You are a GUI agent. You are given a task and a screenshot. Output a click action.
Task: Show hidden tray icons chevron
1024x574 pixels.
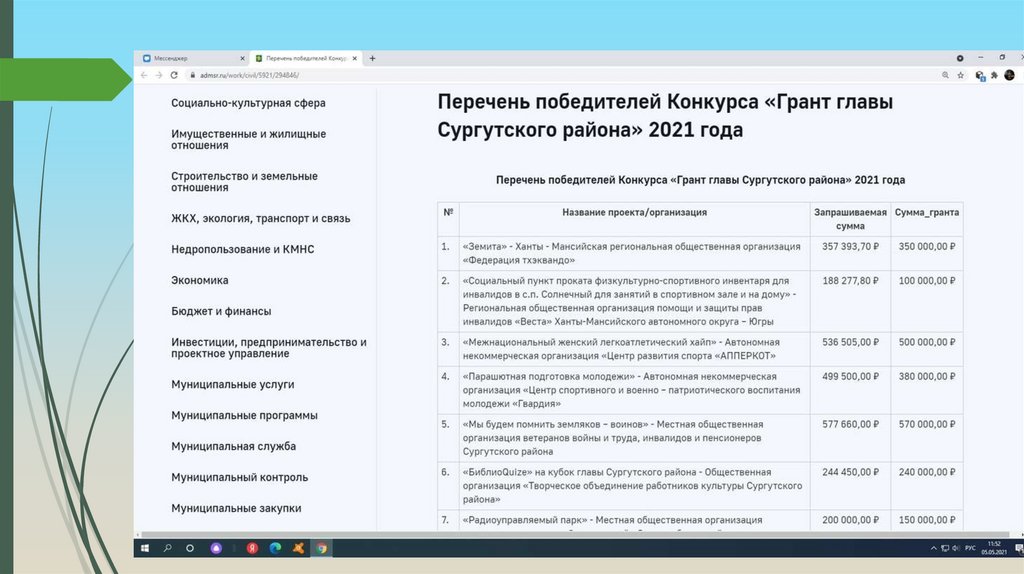[933, 548]
